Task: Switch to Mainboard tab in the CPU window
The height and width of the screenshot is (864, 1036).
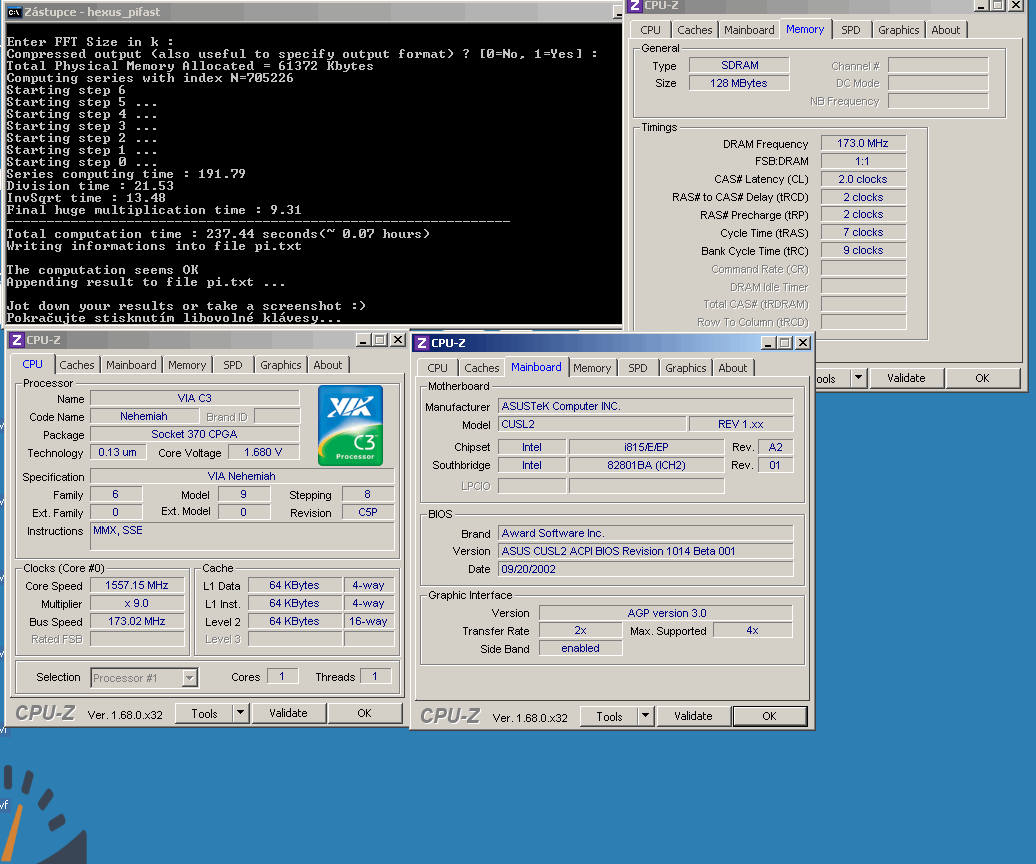Action: (131, 365)
